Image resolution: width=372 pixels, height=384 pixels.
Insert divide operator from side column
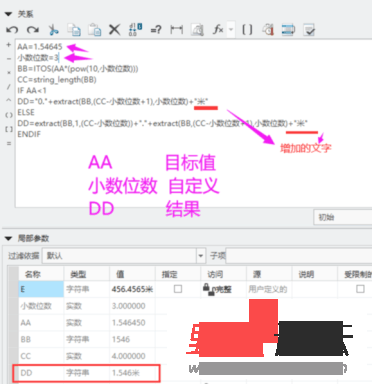[x=9, y=87]
